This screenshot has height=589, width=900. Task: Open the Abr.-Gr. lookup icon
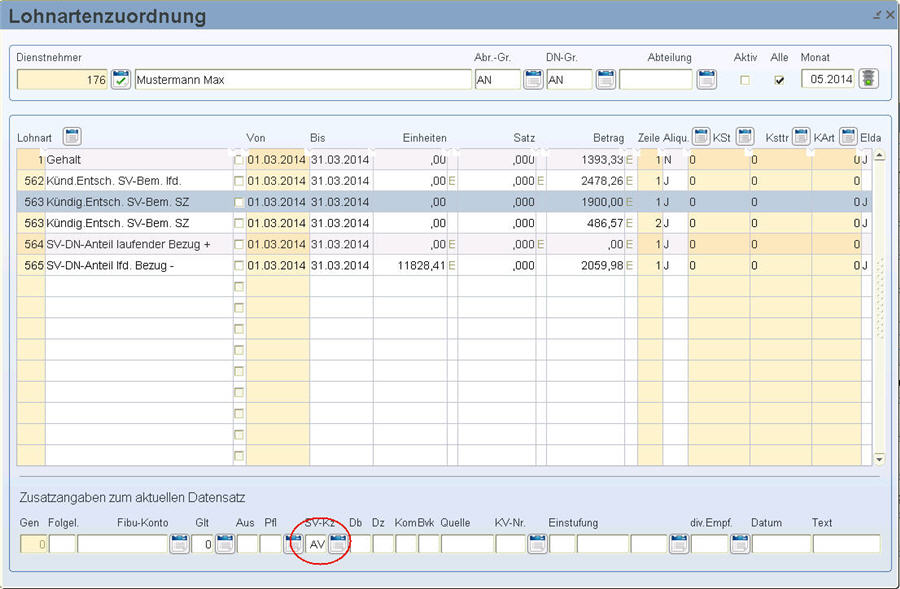pyautogui.click(x=533, y=79)
